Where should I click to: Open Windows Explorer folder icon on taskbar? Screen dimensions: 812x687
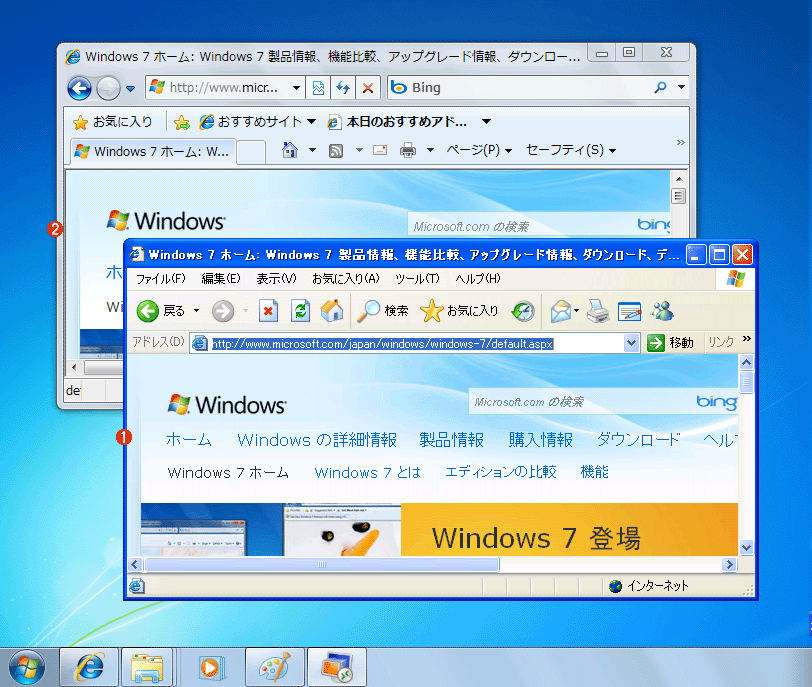click(148, 668)
